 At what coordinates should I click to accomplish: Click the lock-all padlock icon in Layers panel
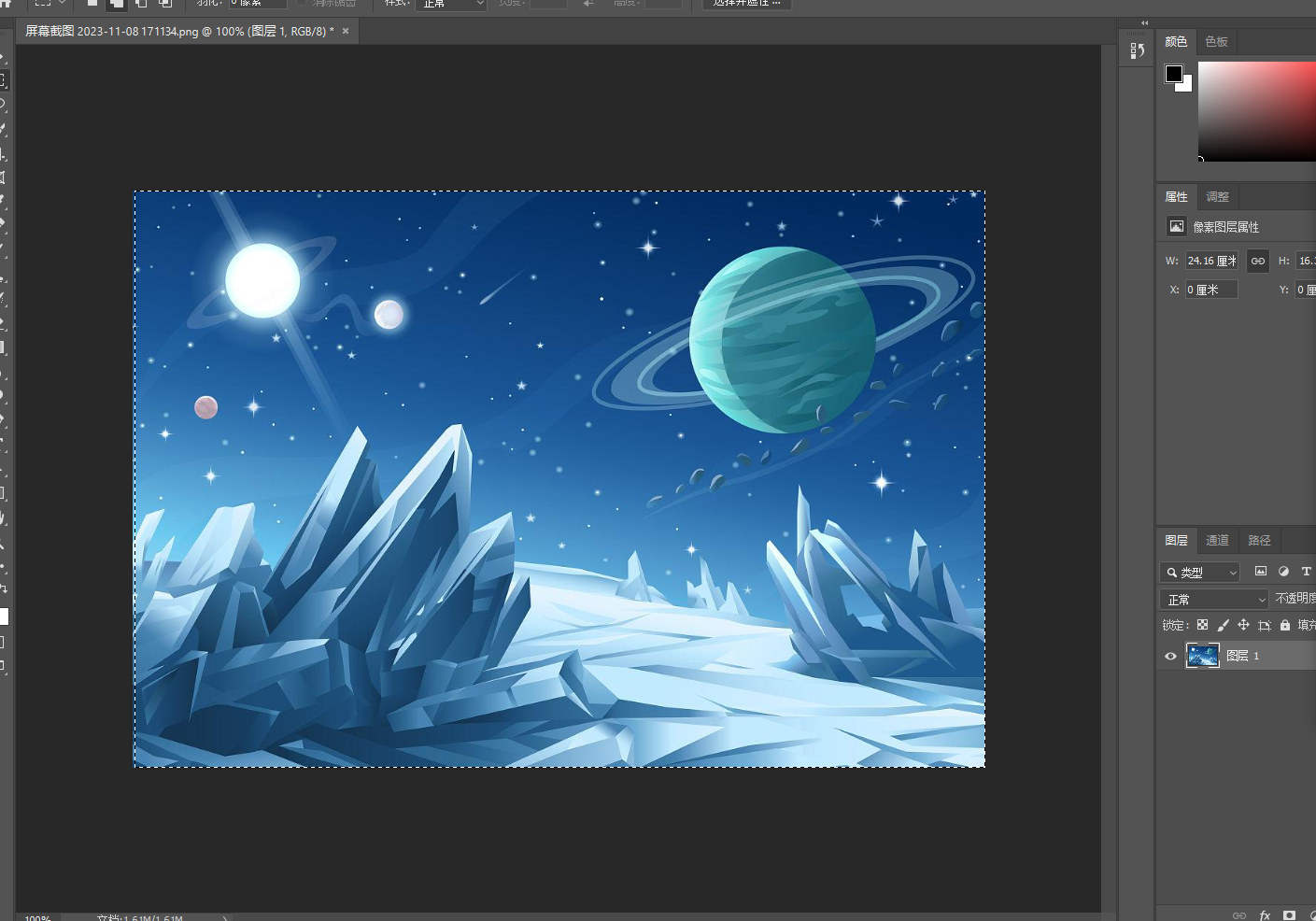pos(1285,626)
